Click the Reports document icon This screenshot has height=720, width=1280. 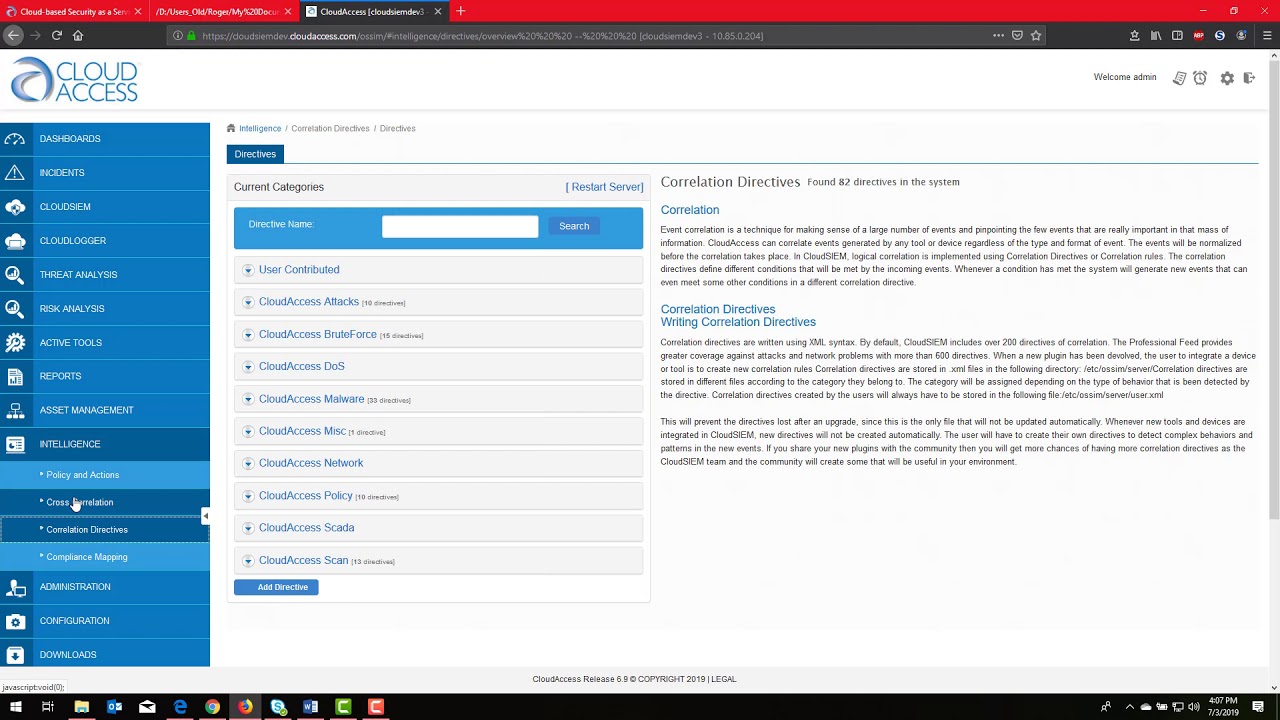(15, 377)
